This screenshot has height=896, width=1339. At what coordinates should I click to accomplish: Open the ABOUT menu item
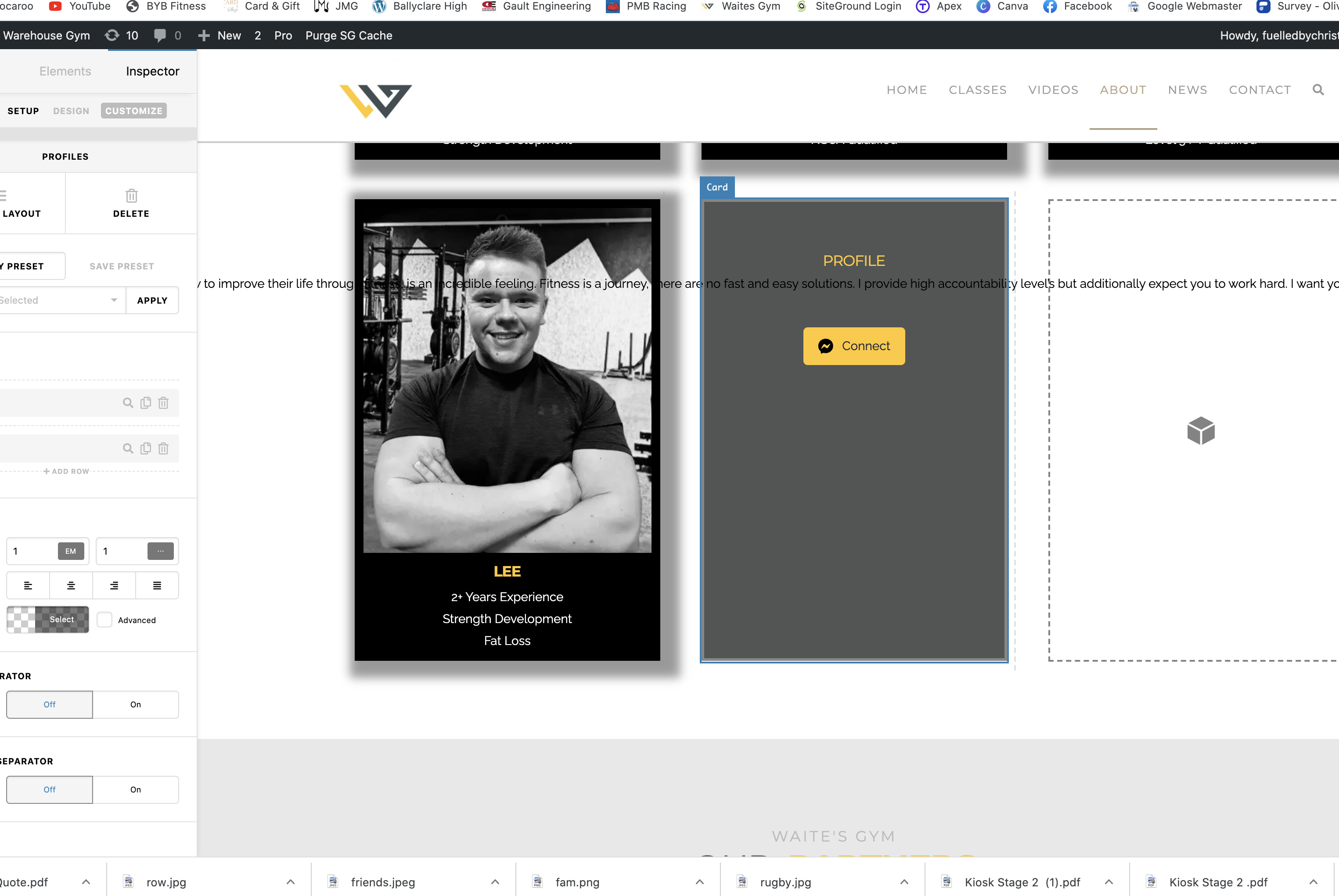pyautogui.click(x=1123, y=90)
